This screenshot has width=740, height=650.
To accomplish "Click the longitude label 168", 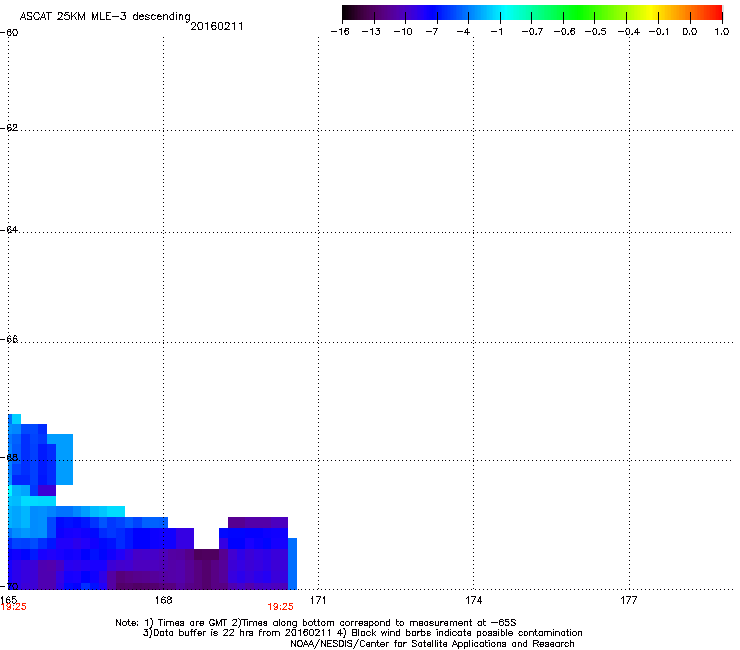I will [163, 600].
